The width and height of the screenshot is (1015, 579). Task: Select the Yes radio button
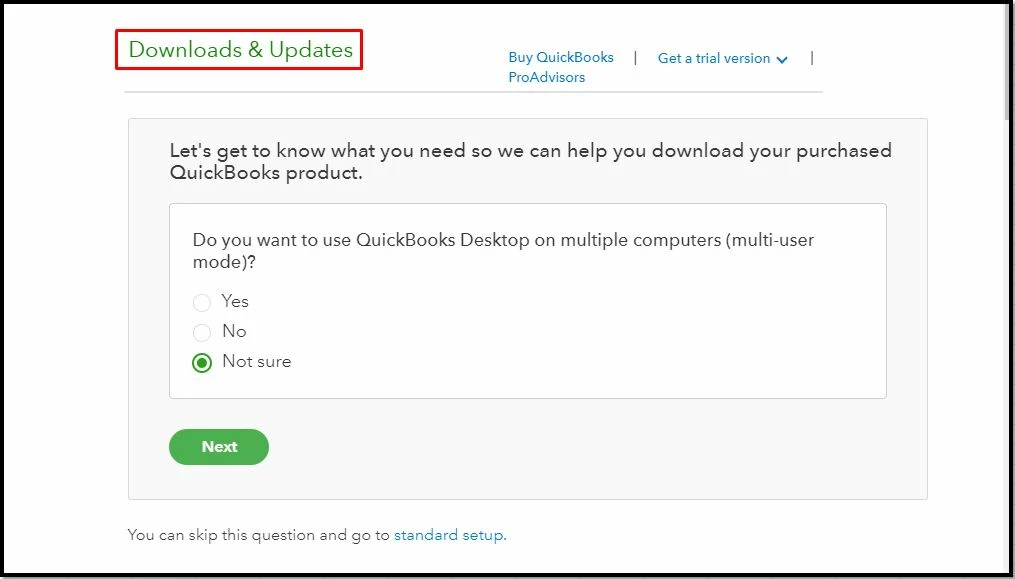[202, 302]
